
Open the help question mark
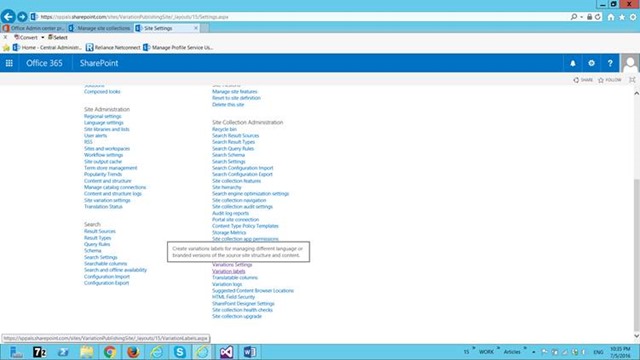pyautogui.click(x=610, y=63)
